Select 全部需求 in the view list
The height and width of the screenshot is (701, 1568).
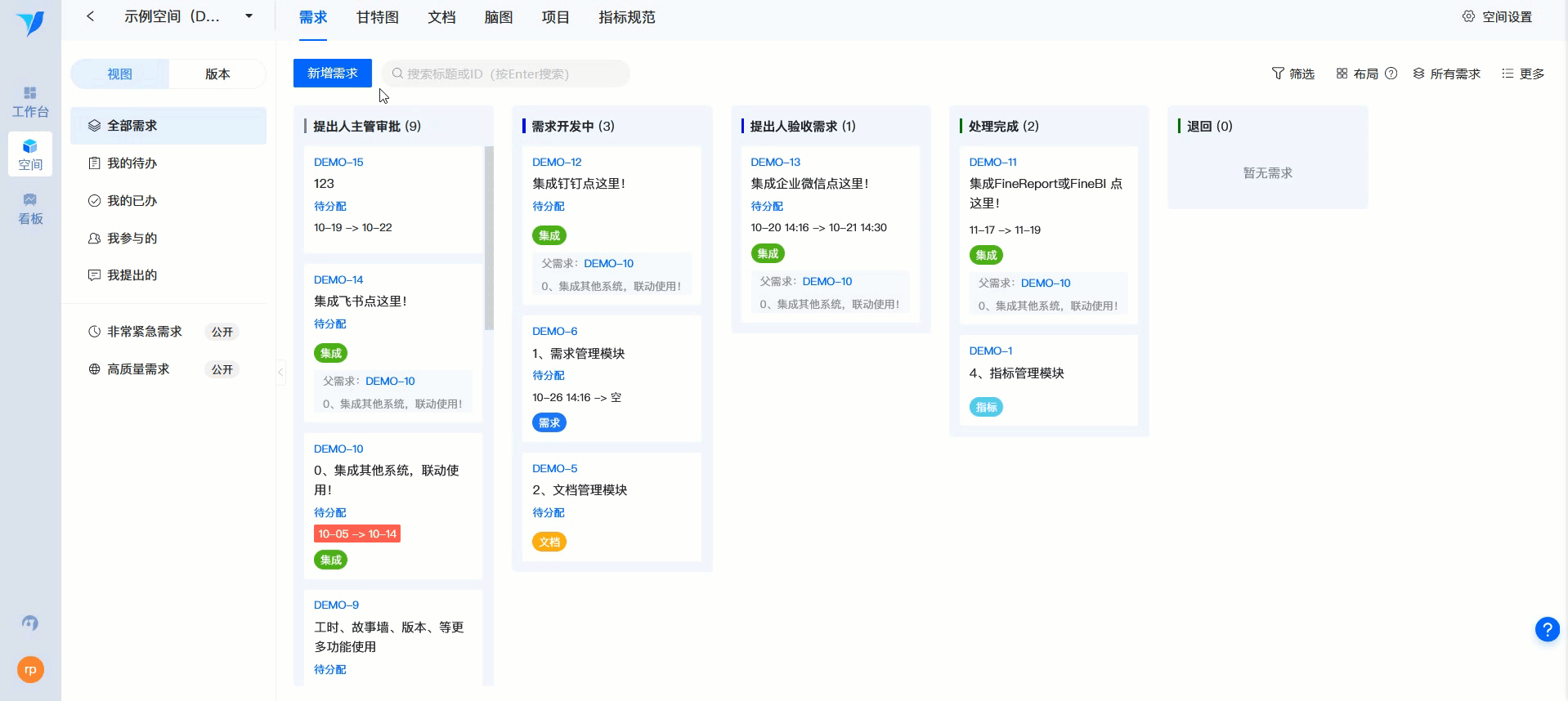(x=168, y=126)
